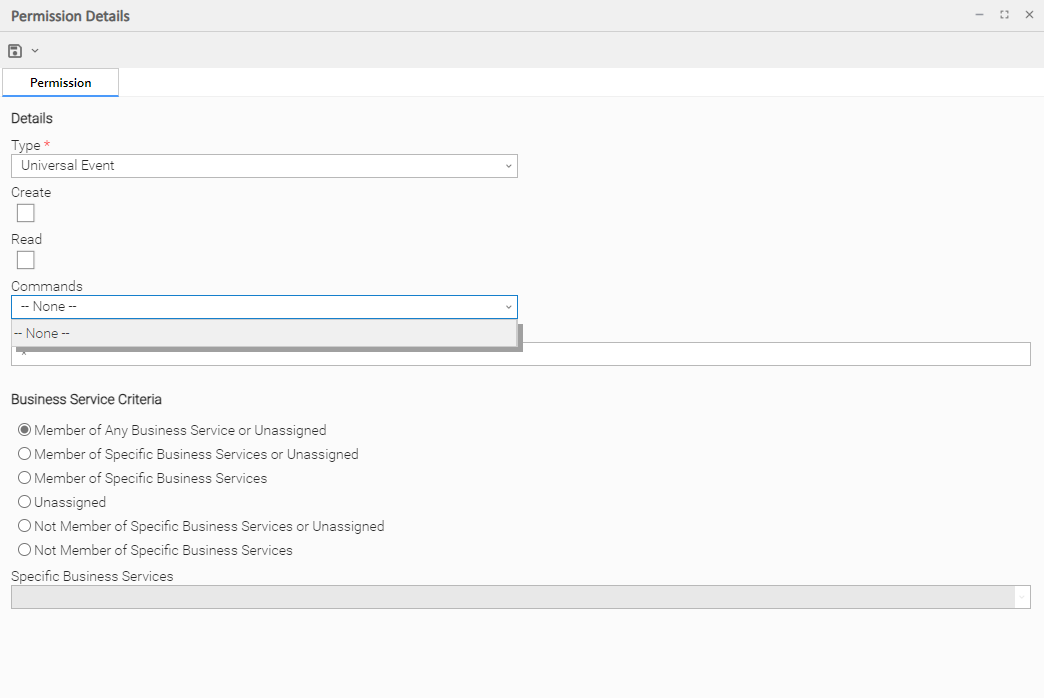The image size is (1044, 698).
Task: Close the Permission Details window
Action: point(1029,15)
